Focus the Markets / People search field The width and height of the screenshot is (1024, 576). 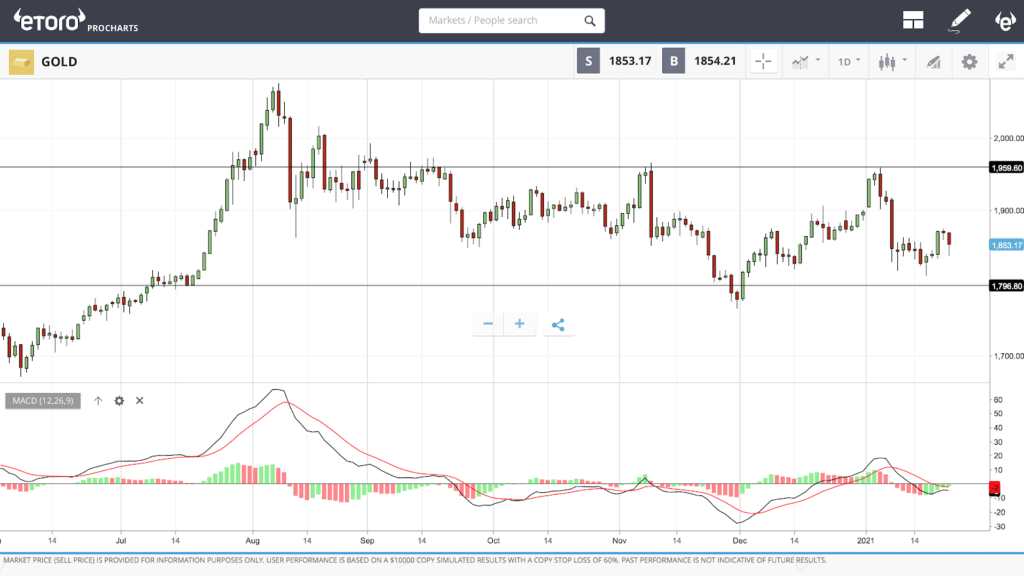pos(511,21)
